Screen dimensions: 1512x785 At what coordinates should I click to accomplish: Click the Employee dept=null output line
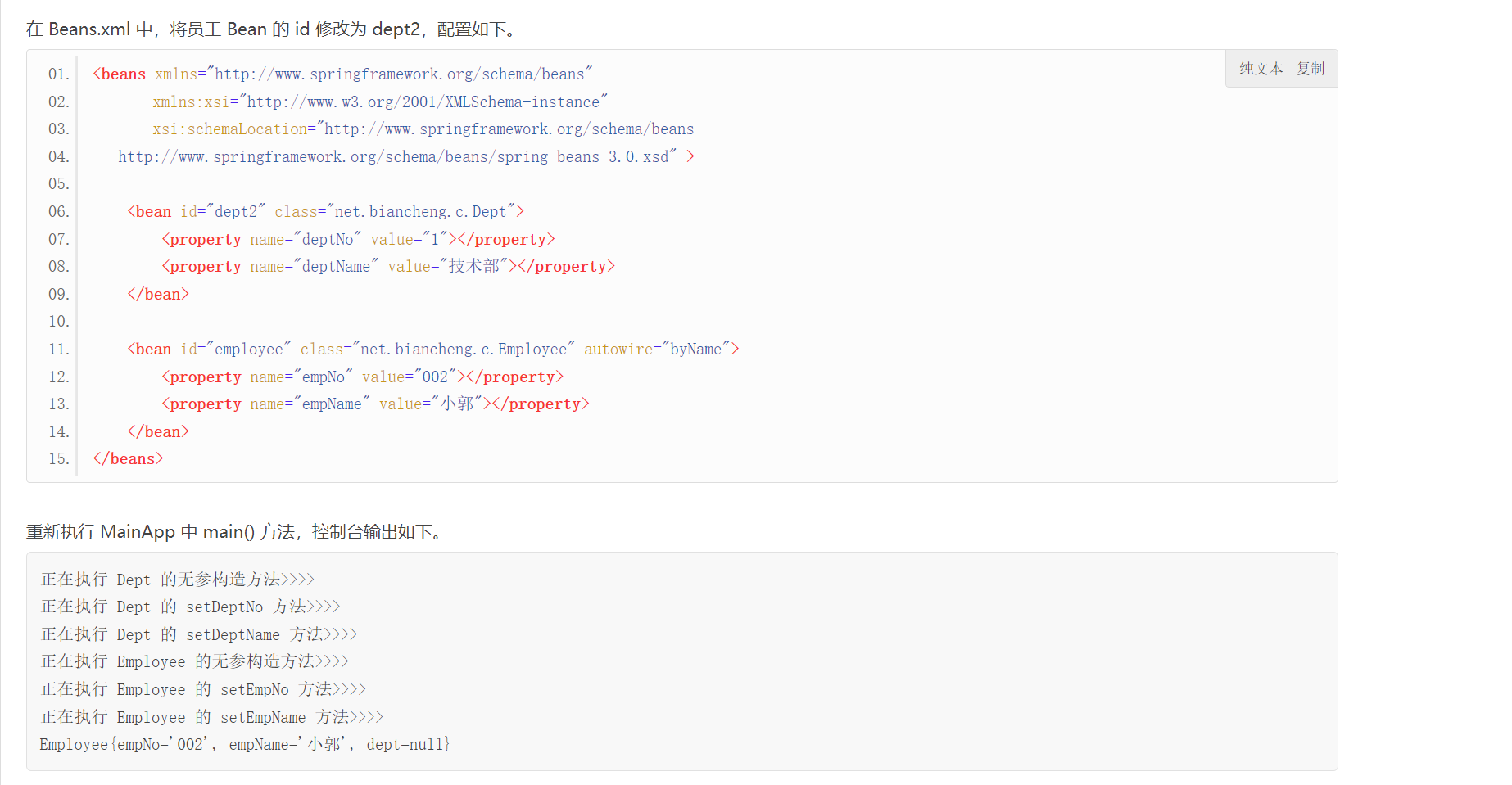pos(244,745)
